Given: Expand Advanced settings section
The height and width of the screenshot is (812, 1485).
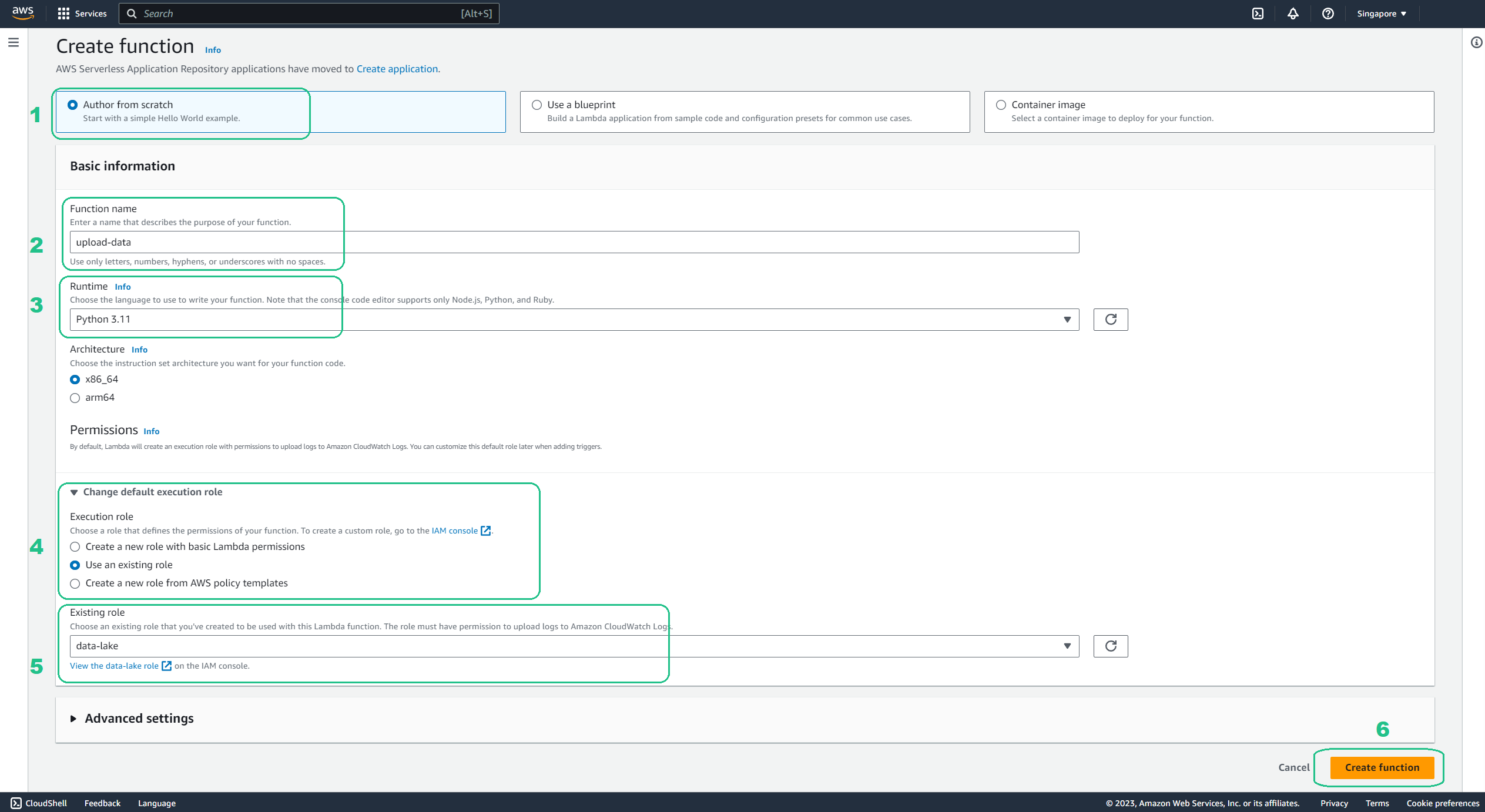Looking at the screenshot, I should [x=132, y=719].
